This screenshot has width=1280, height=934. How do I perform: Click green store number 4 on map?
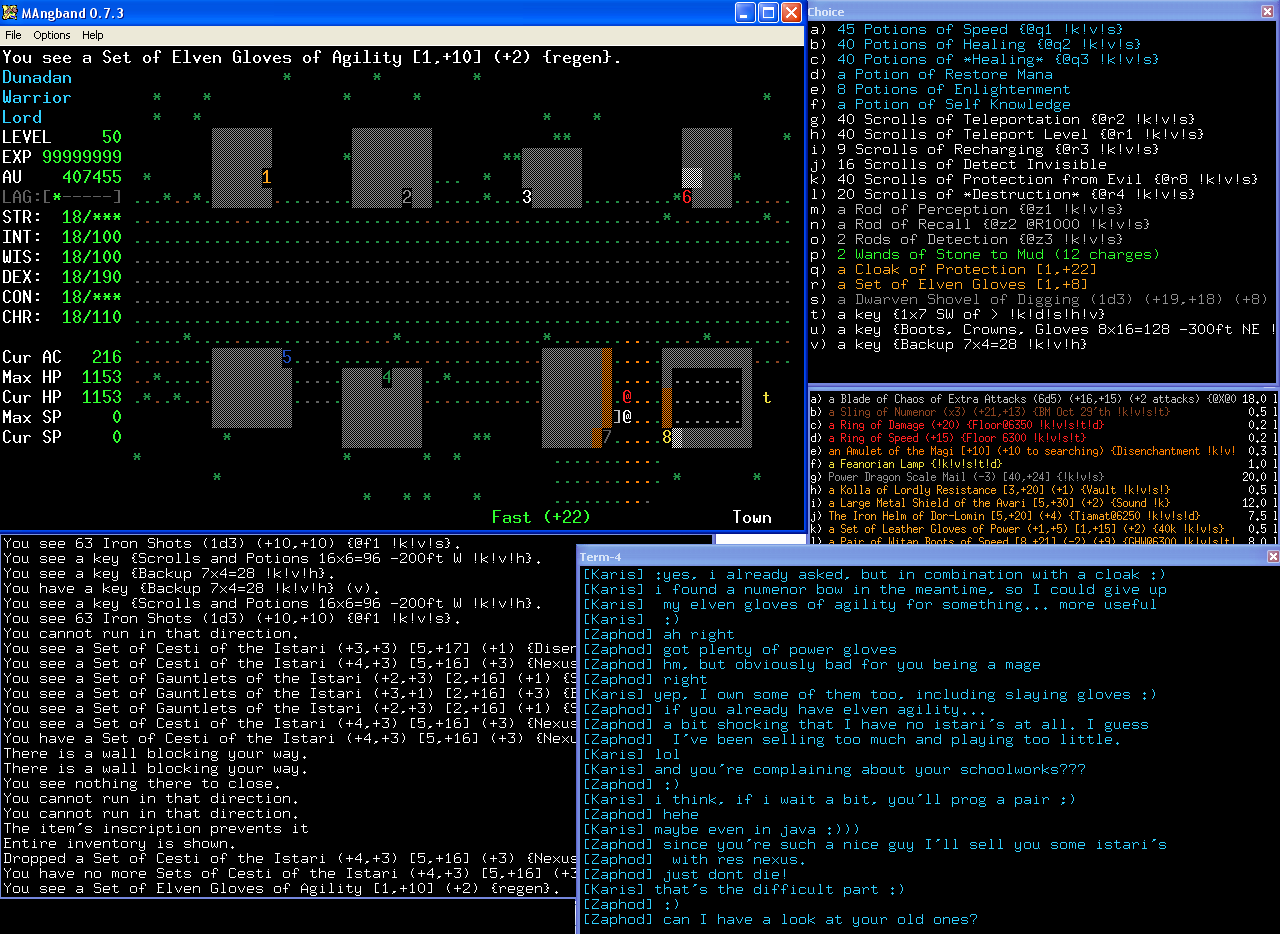(x=387, y=377)
